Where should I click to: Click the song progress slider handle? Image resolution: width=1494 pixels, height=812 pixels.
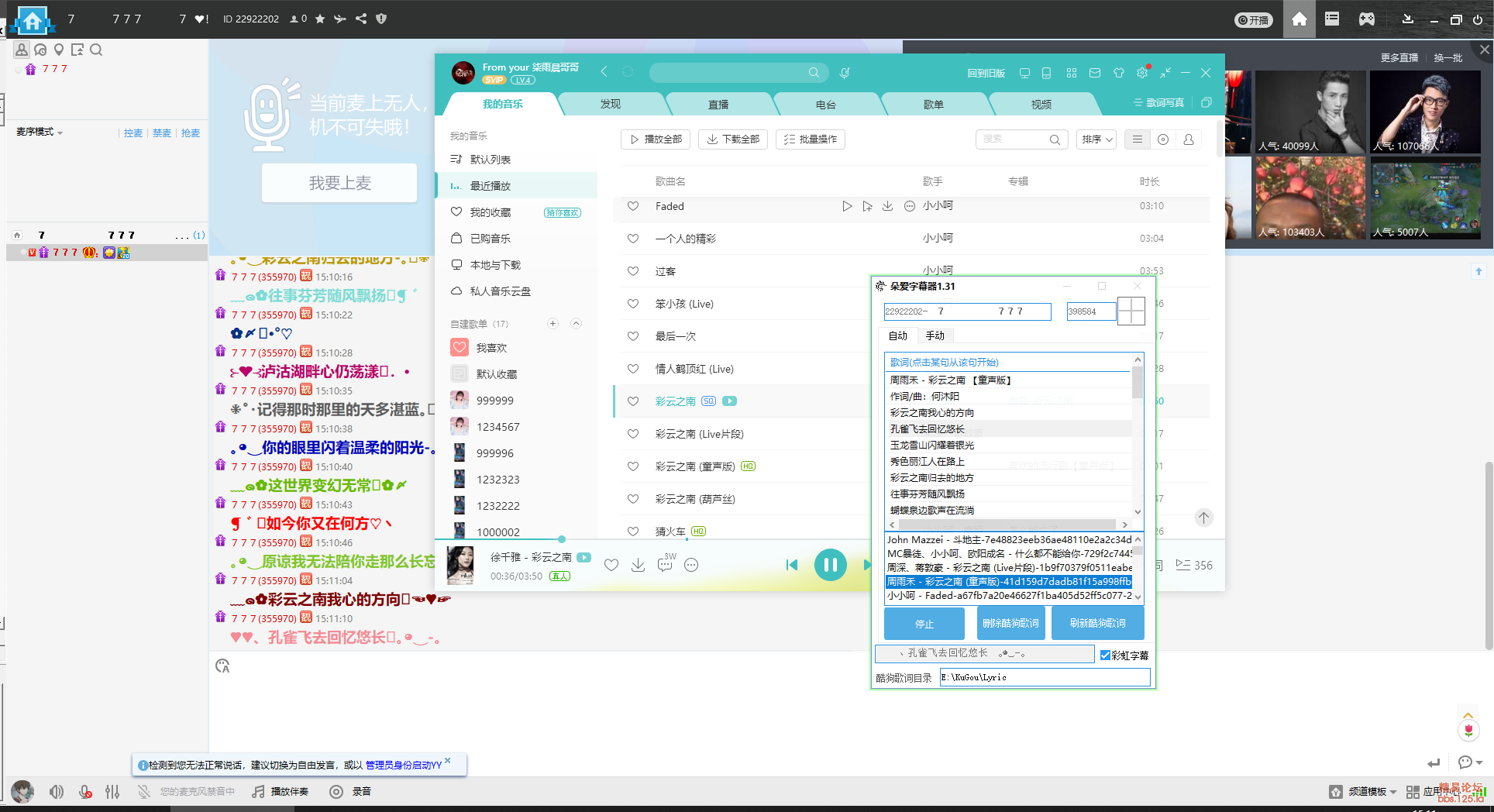(x=562, y=539)
